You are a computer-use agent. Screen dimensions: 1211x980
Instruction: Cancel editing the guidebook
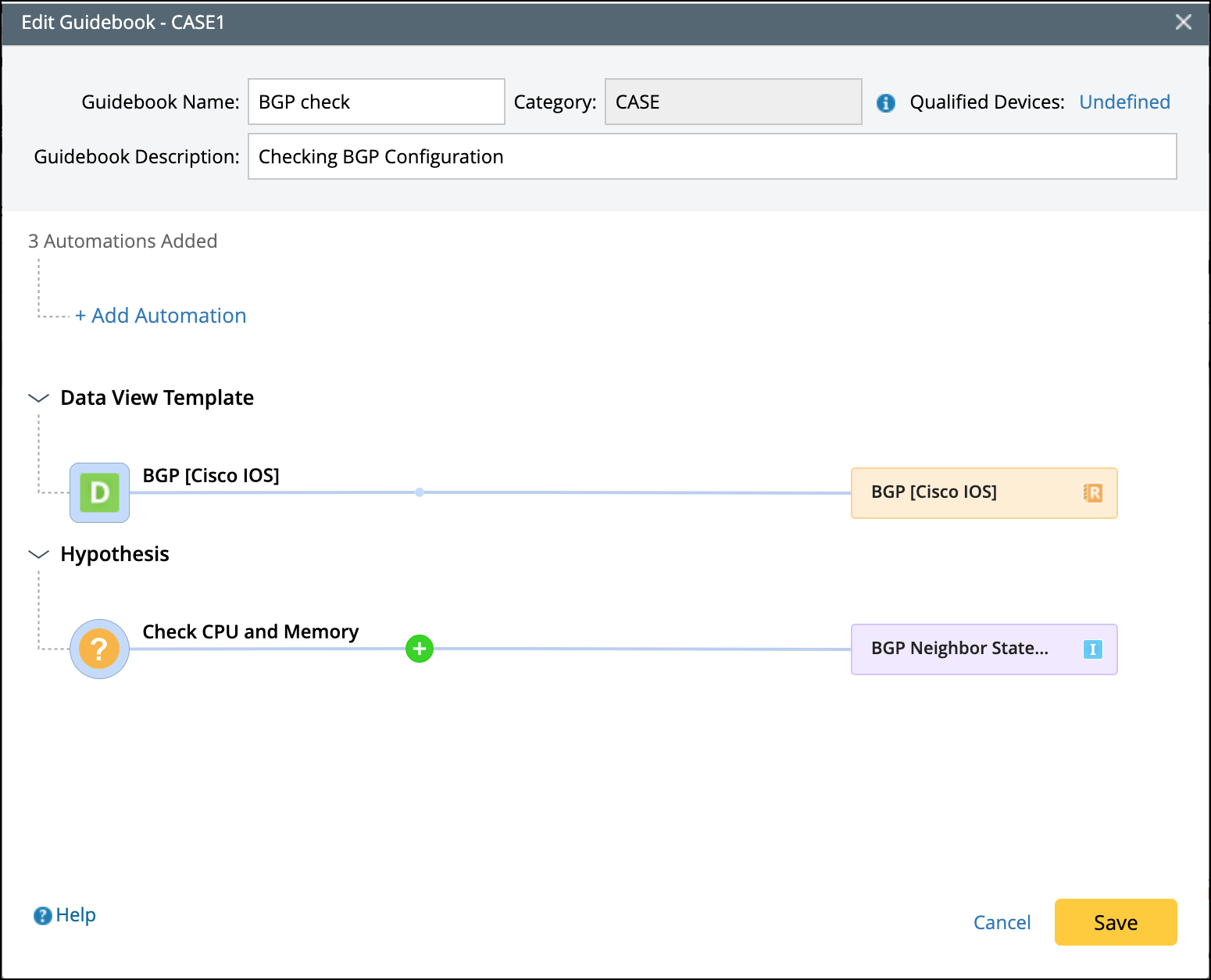[x=1002, y=922]
